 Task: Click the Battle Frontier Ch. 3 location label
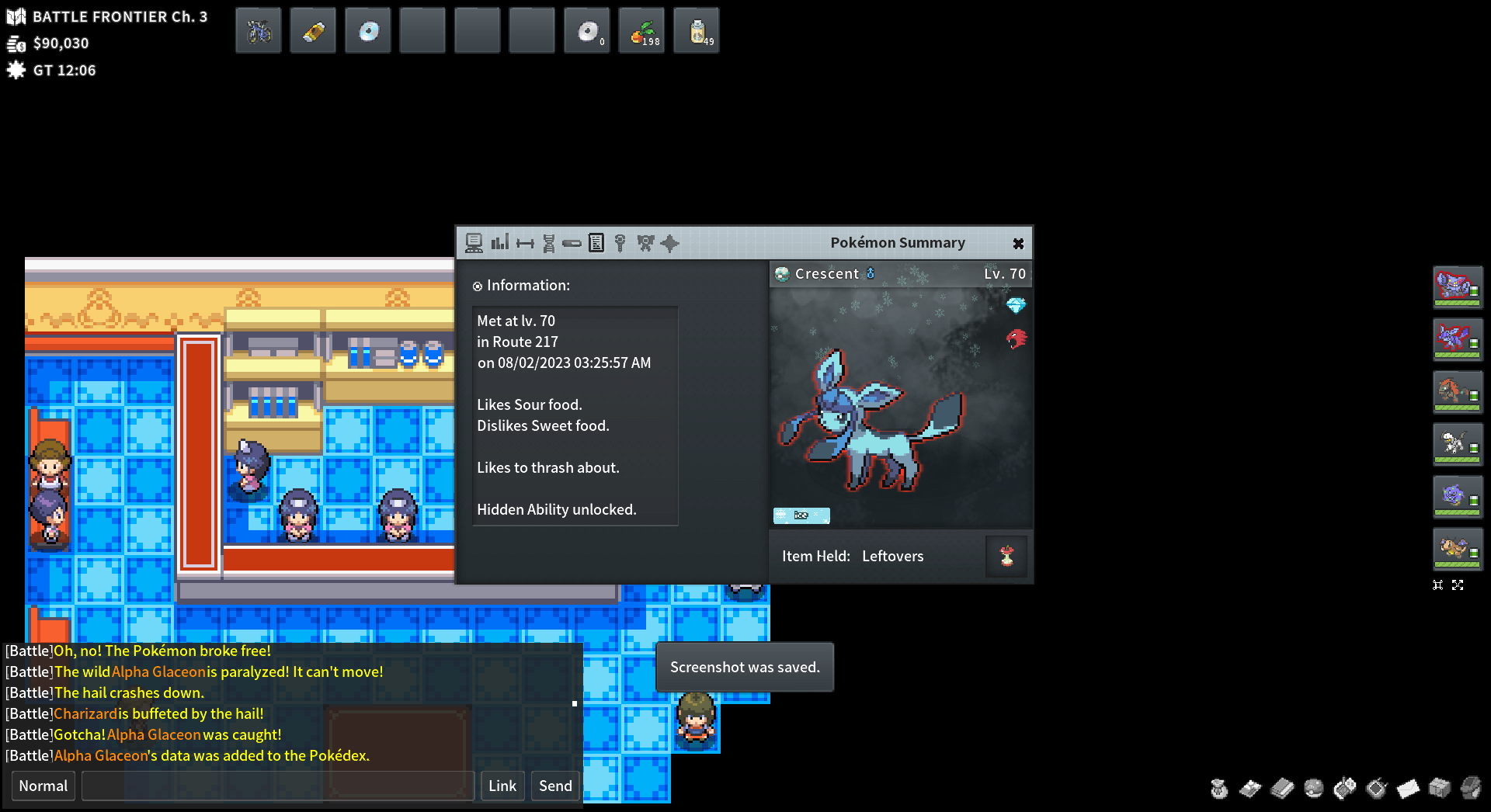point(120,16)
